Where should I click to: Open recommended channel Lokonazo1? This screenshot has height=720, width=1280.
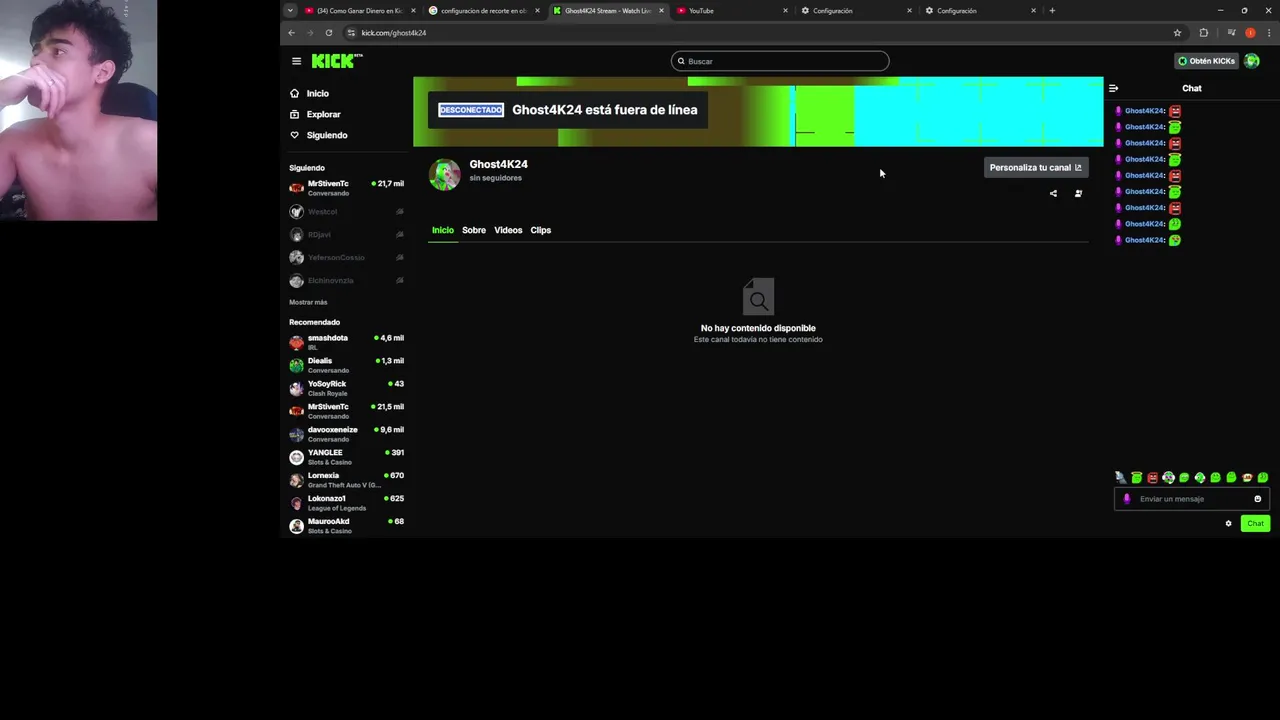click(347, 503)
